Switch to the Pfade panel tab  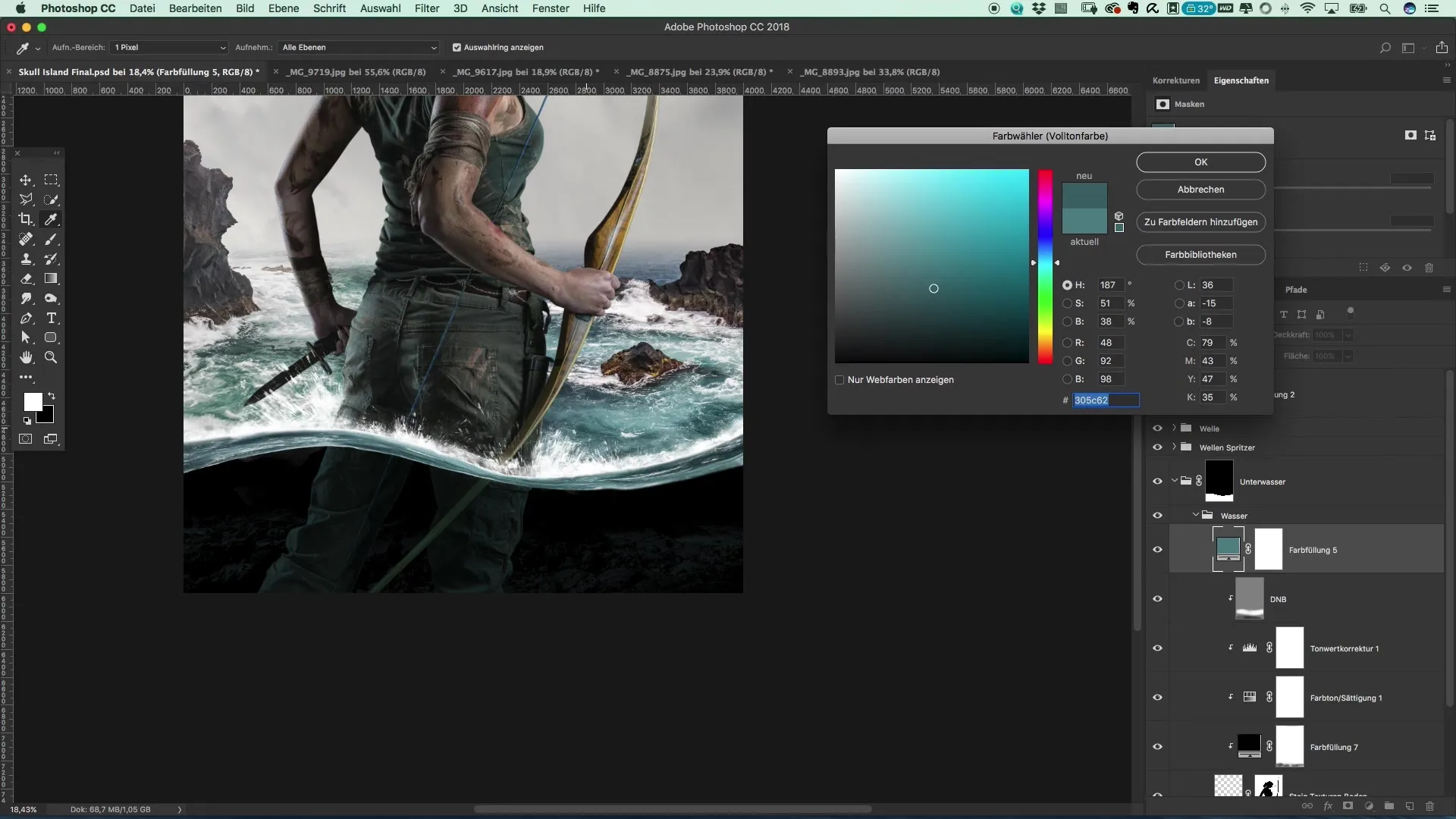point(1296,290)
